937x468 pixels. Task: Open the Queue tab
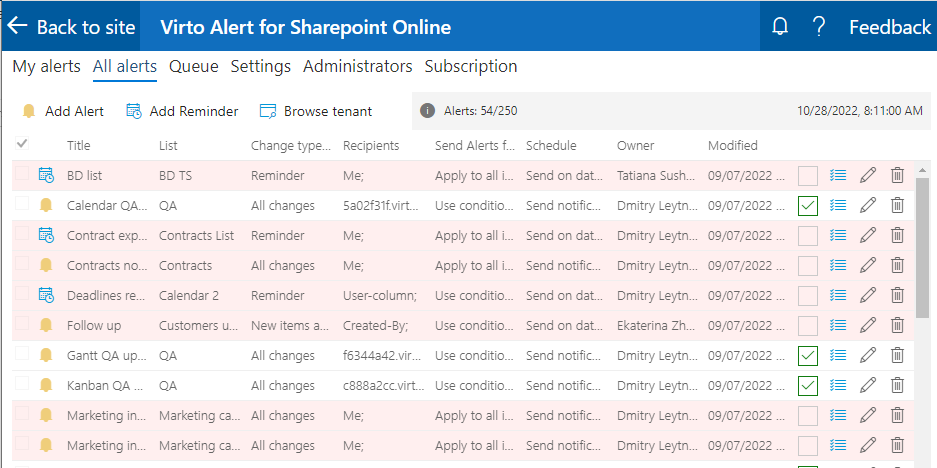click(x=194, y=66)
